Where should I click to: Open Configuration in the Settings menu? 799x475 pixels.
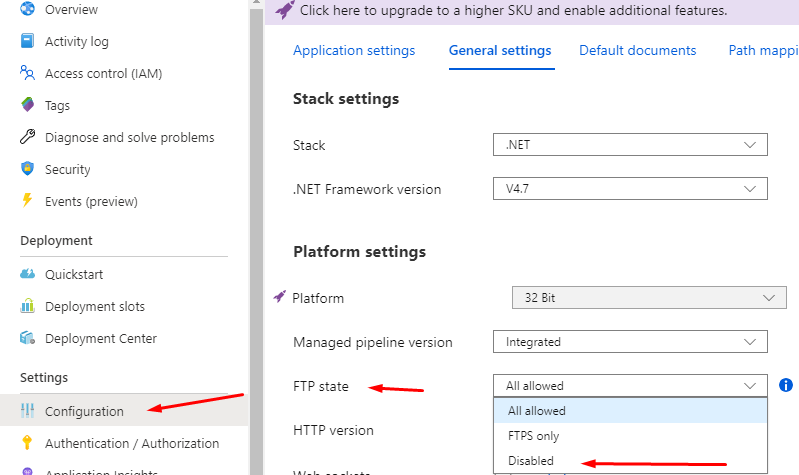click(84, 411)
